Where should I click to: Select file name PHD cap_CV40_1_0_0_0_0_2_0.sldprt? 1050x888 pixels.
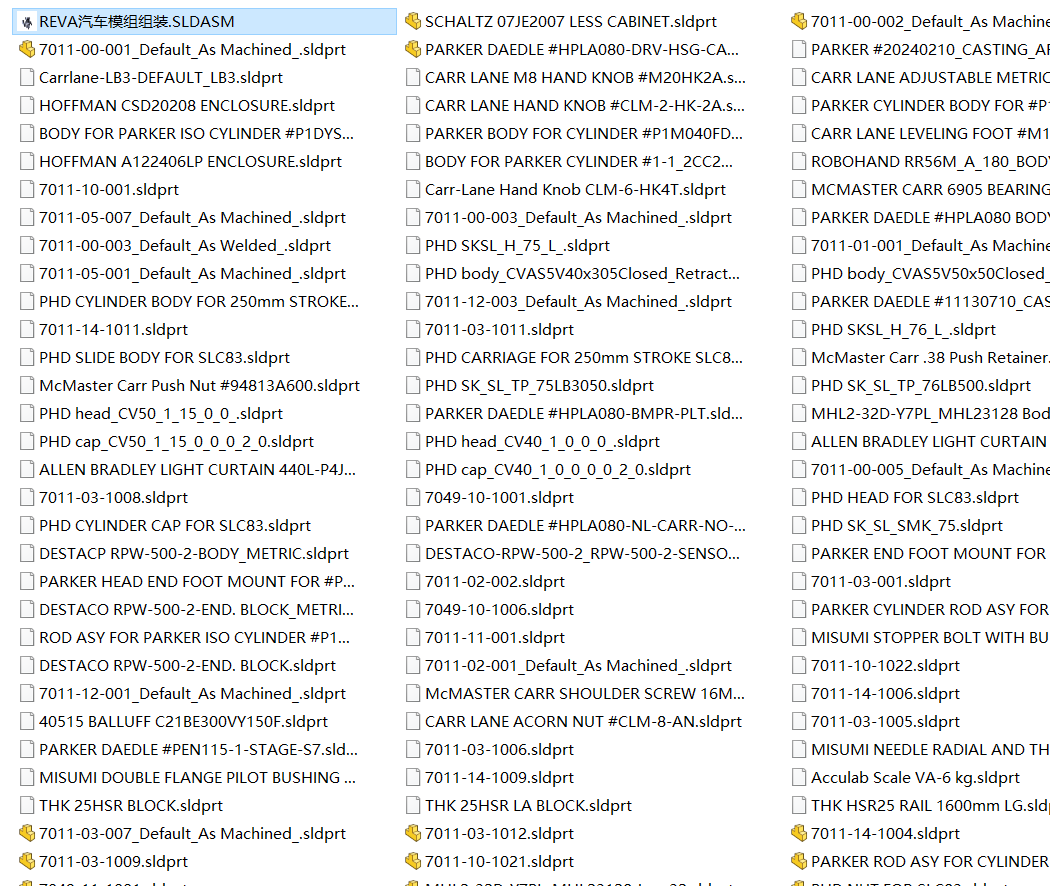pyautogui.click(x=557, y=470)
